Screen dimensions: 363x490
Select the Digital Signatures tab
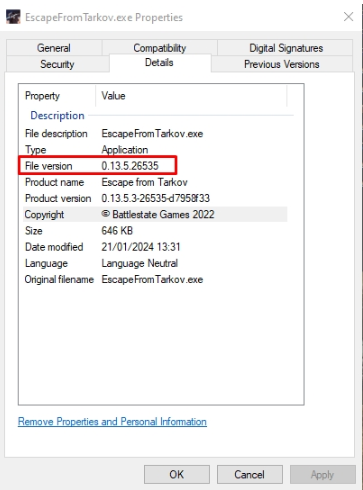click(x=286, y=48)
